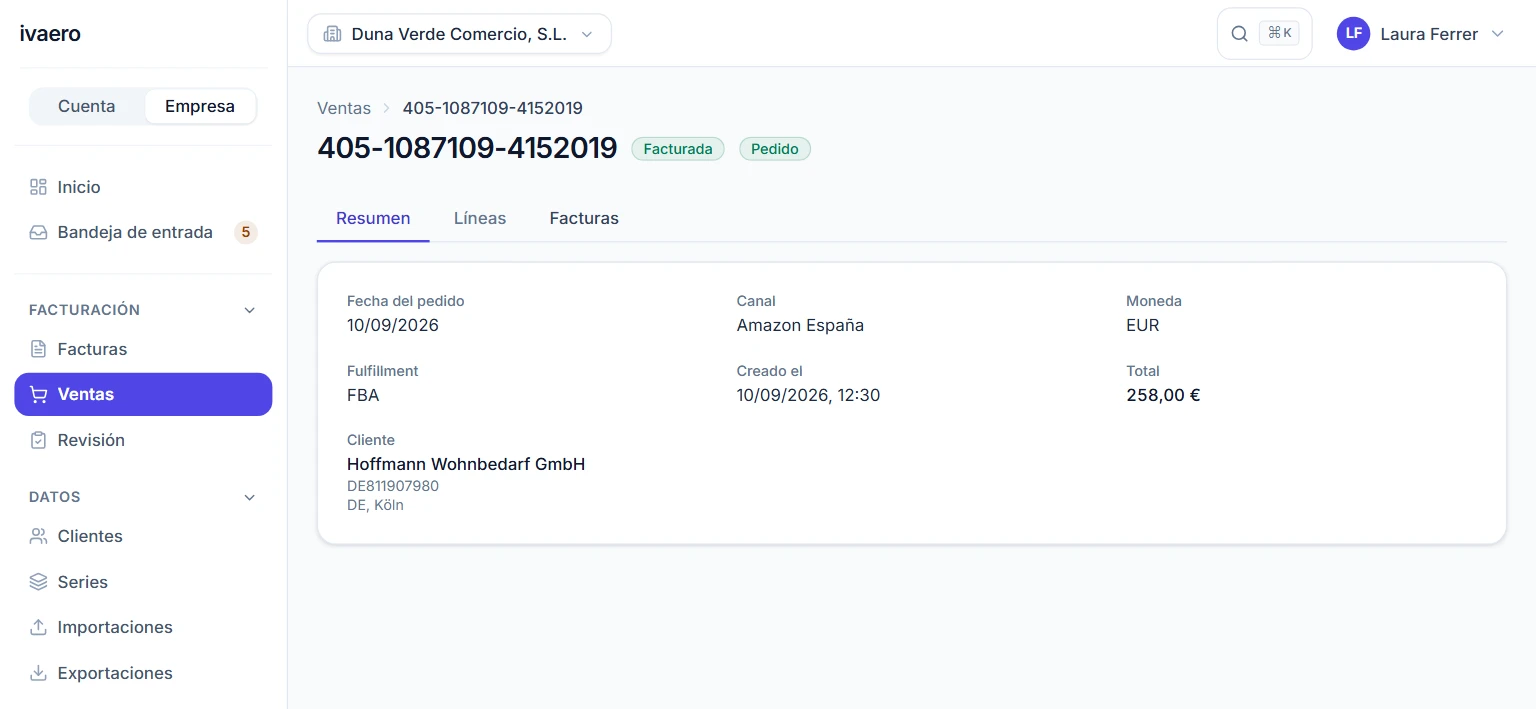Click the Inicio dashboard icon
This screenshot has width=1536, height=709.
point(38,187)
